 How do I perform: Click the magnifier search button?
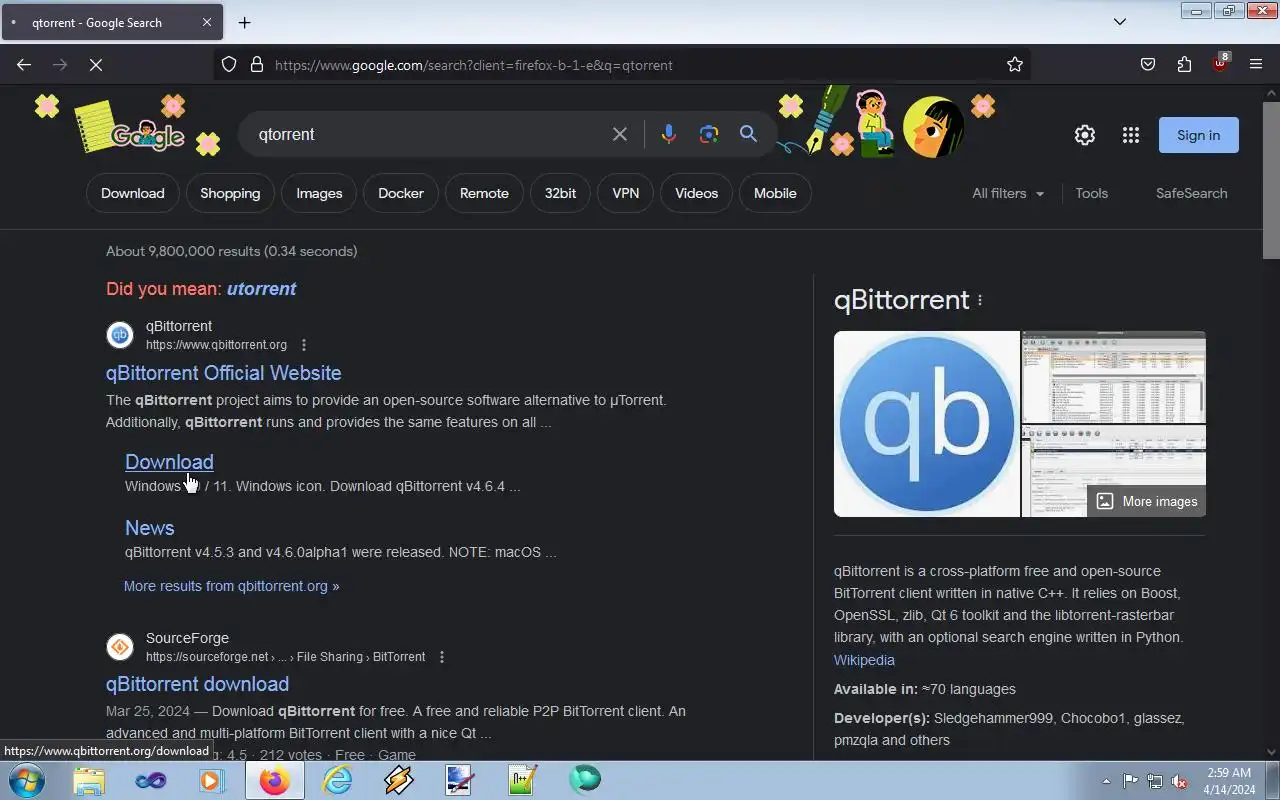pos(748,134)
